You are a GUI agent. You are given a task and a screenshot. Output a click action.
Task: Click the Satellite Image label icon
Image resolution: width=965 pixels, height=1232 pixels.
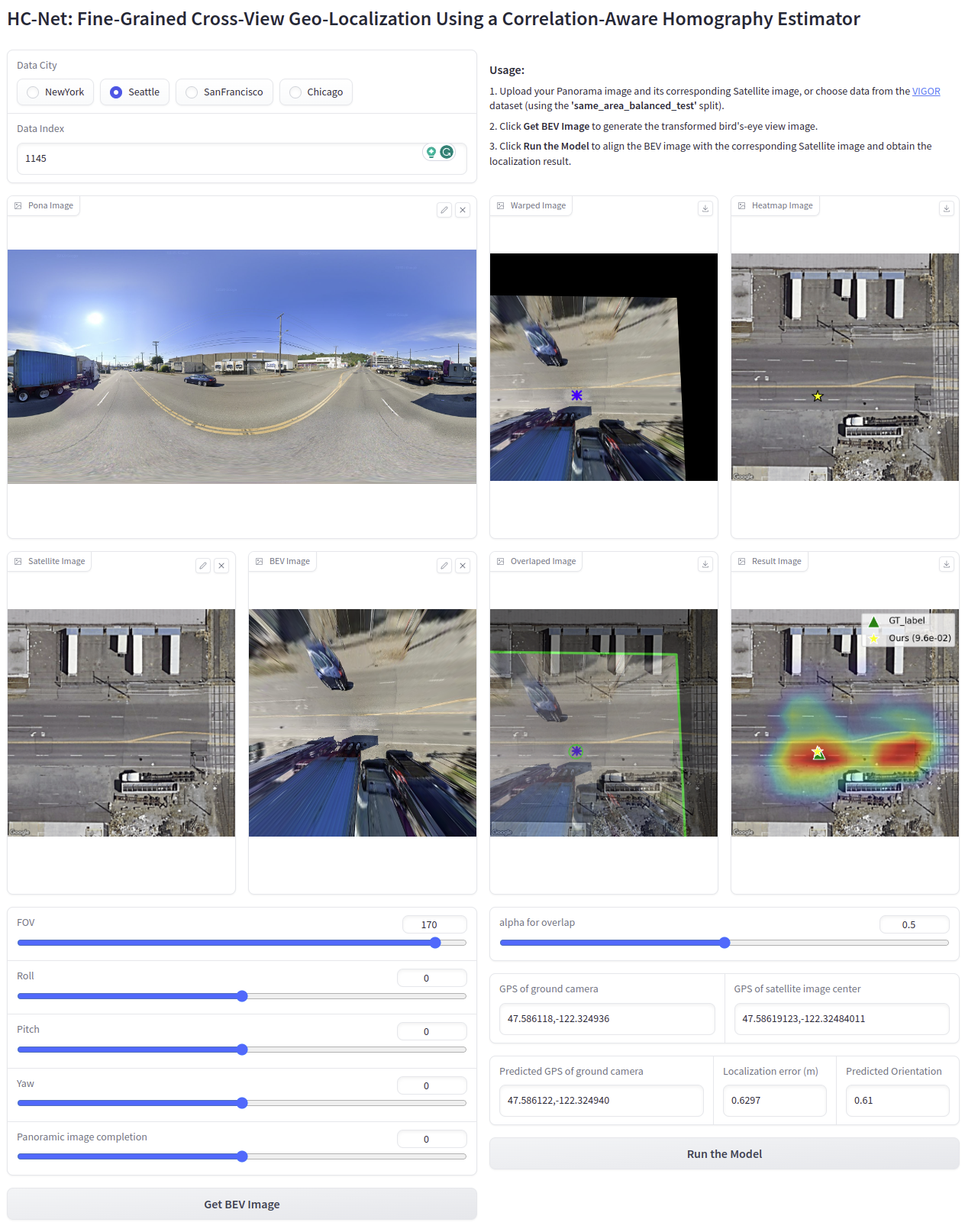point(18,562)
